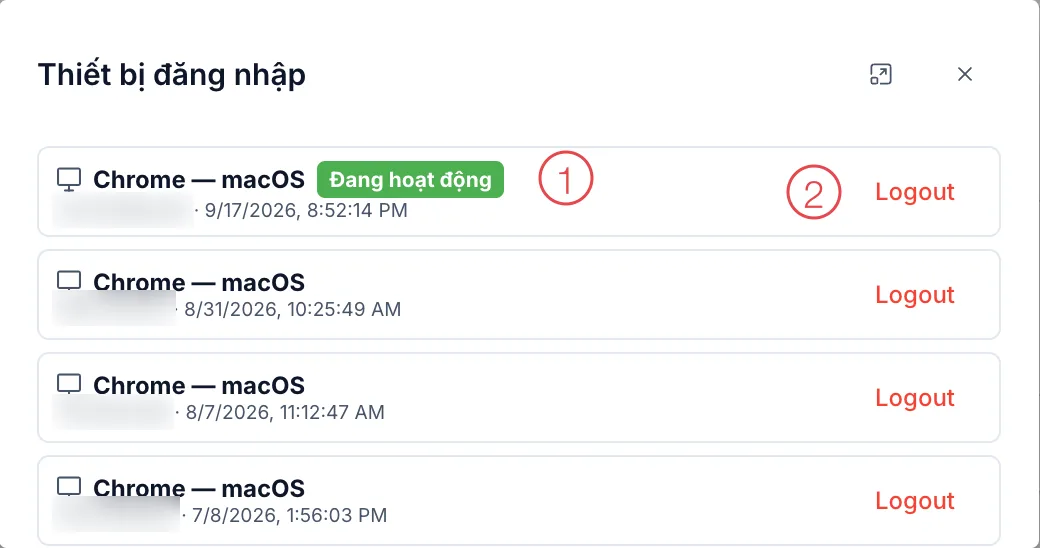Image resolution: width=1040 pixels, height=548 pixels.
Task: Logout the 8/7/2026 Chrome session
Action: pyautogui.click(x=915, y=397)
